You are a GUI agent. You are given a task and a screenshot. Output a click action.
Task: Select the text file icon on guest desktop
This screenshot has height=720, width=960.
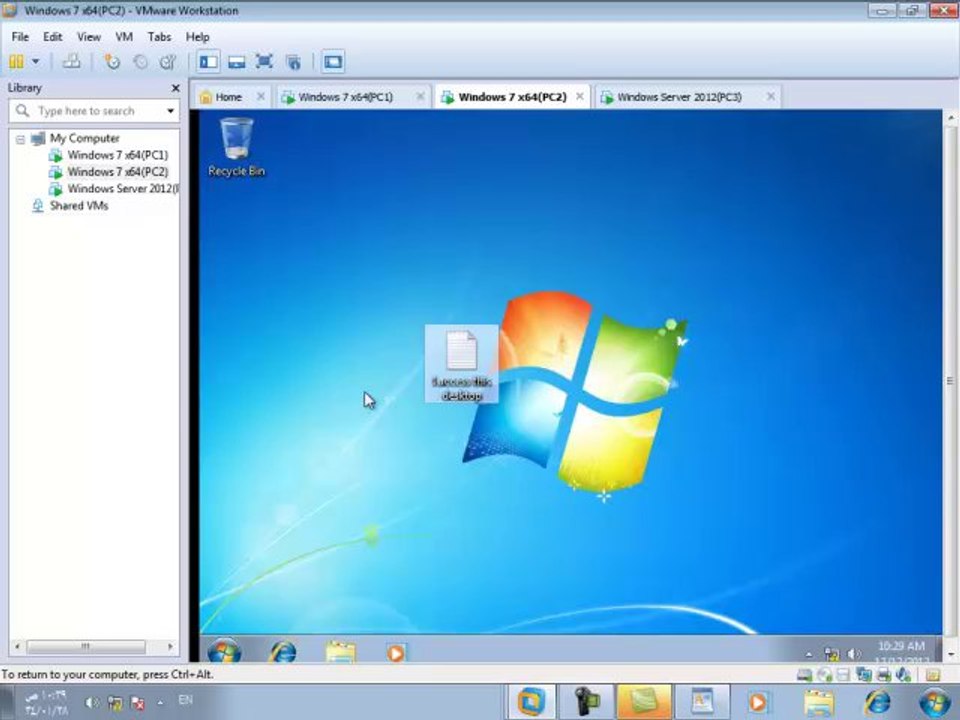(x=462, y=364)
